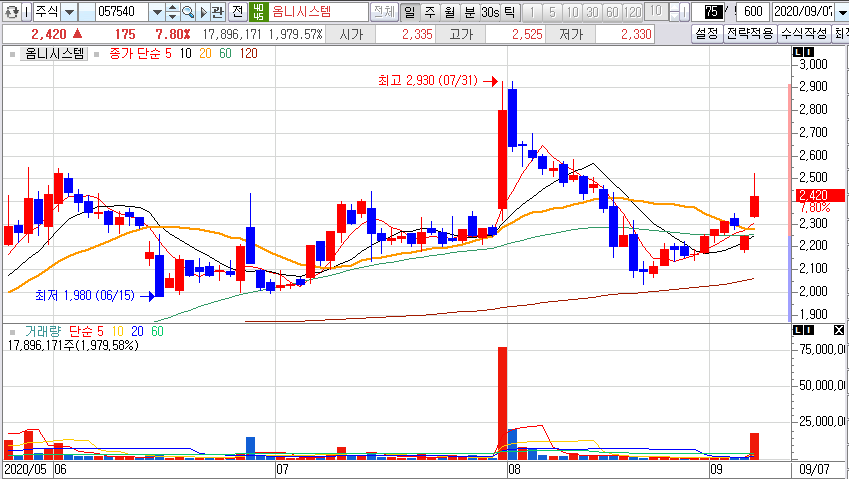Click the stock code up/down stepper
Image resolution: width=849 pixels, height=479 pixels.
(172, 11)
